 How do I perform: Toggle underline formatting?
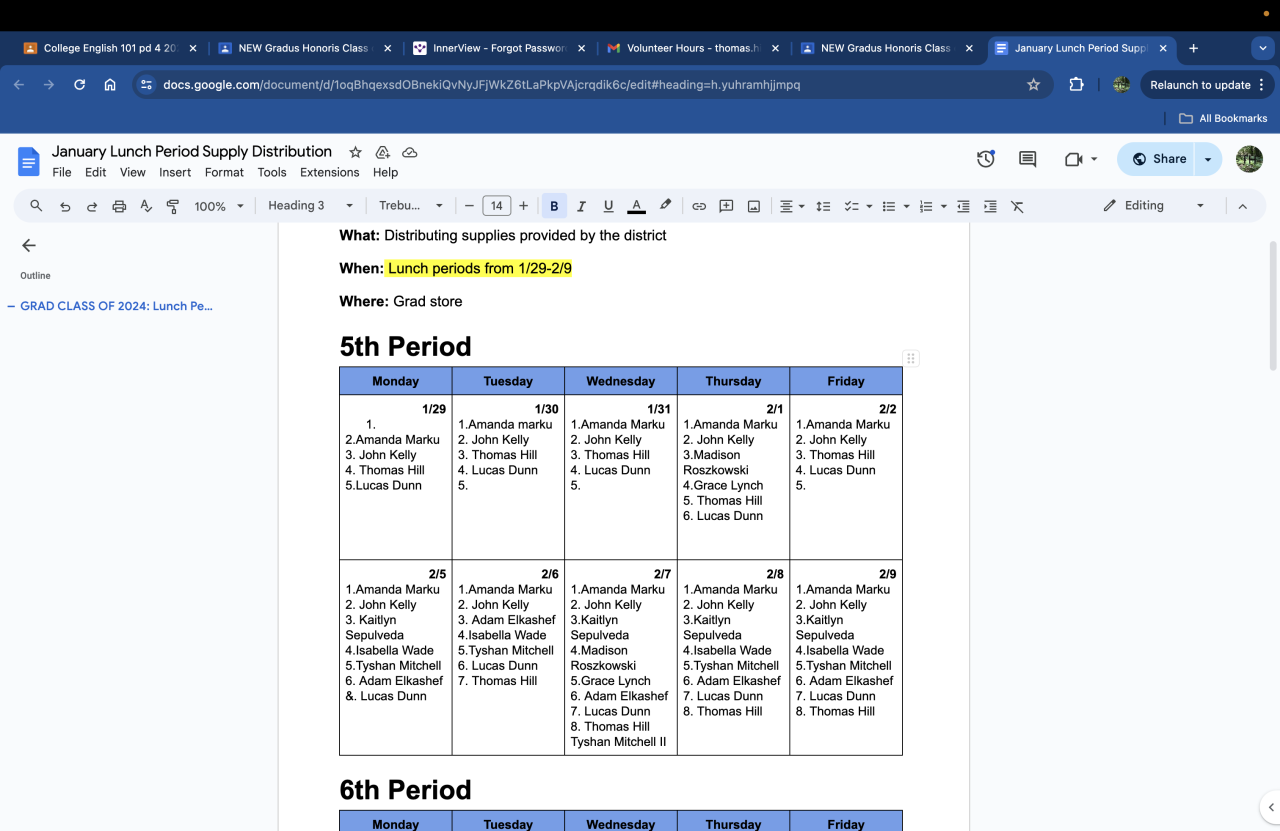[608, 206]
